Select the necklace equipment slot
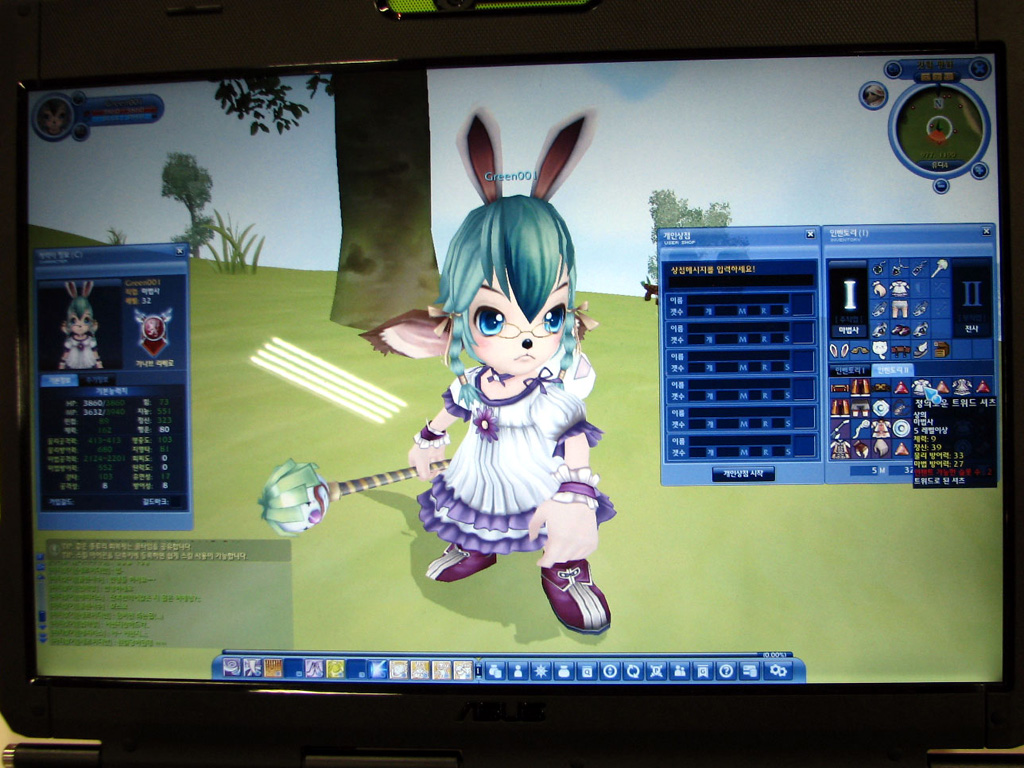This screenshot has width=1024, height=768. 899,268
